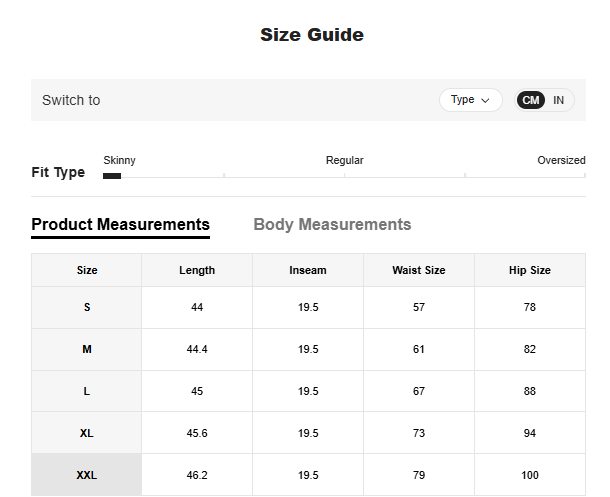Click the Skinny fit type indicator bar
Image resolution: width=610 pixels, height=497 pixels.
coord(112,176)
